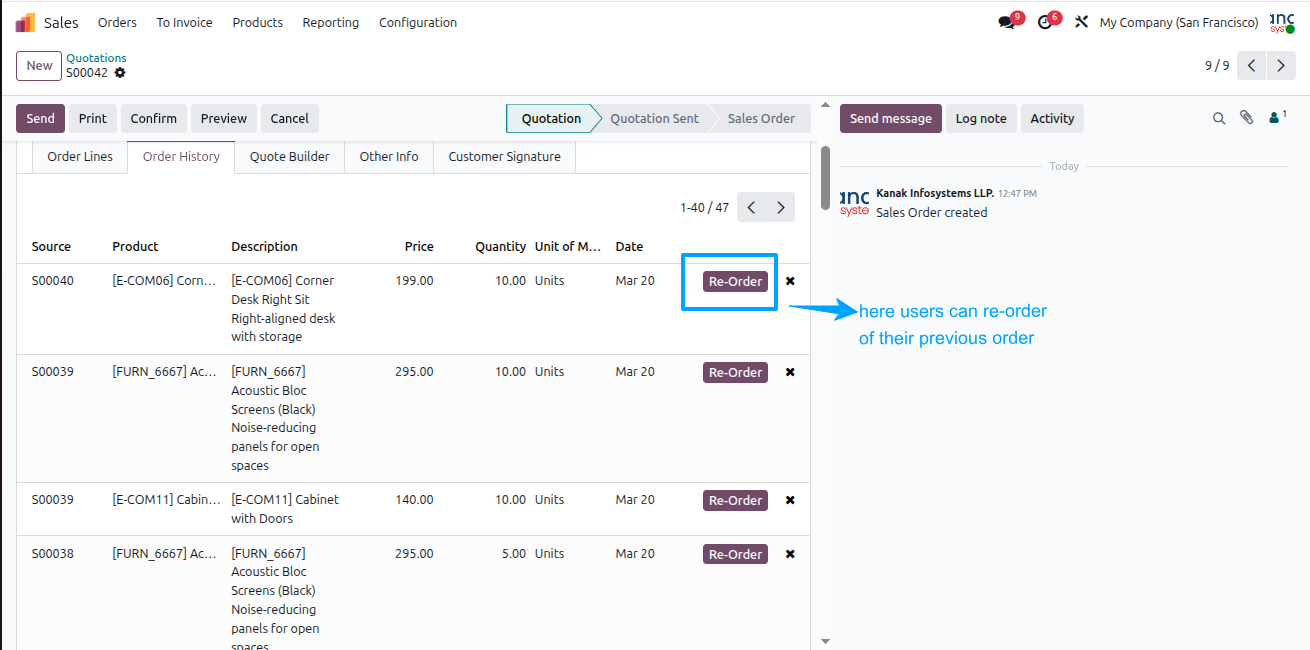1310x650 pixels.
Task: Click the scrollbar down arrow
Action: 825,641
